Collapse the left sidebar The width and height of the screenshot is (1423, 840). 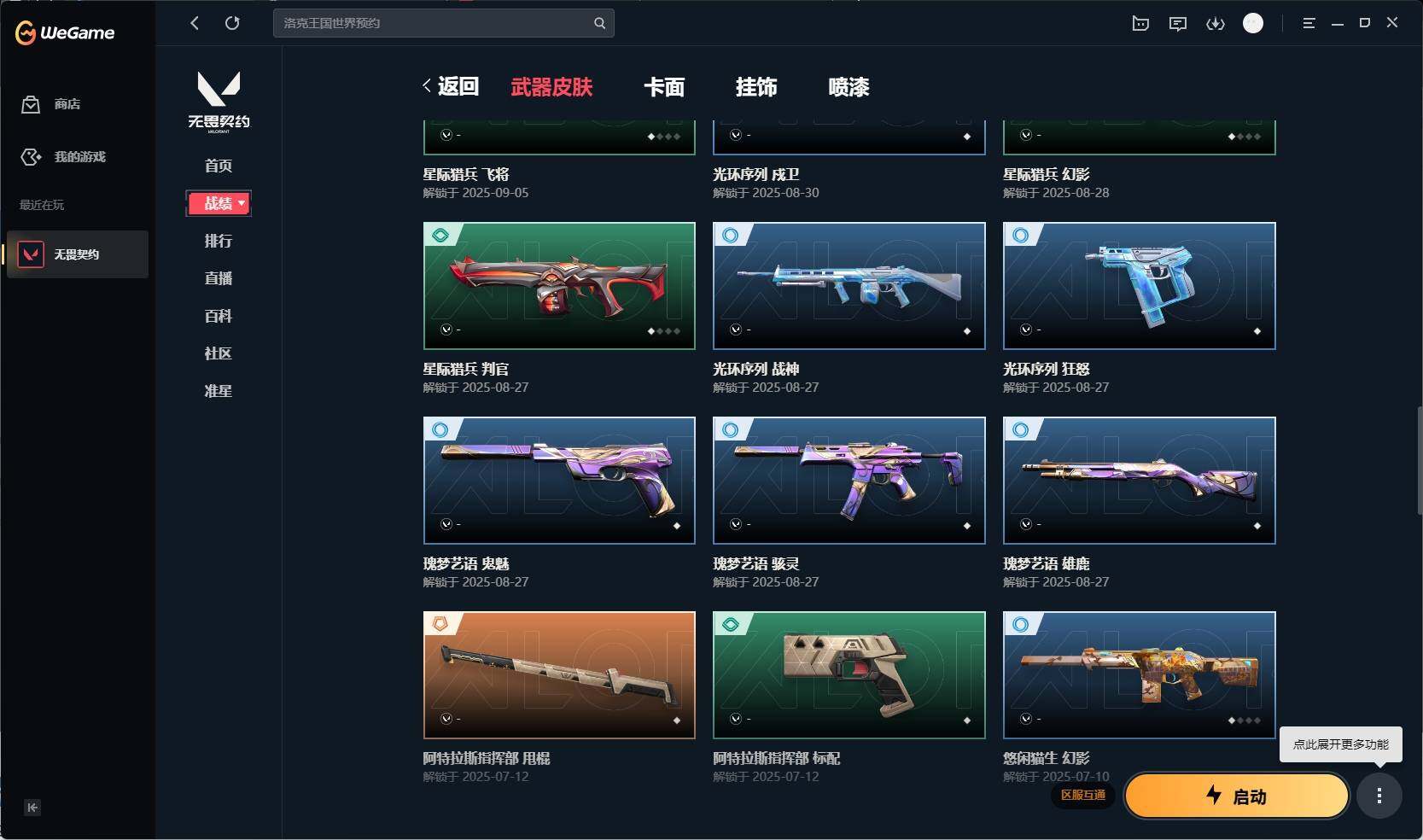click(32, 808)
